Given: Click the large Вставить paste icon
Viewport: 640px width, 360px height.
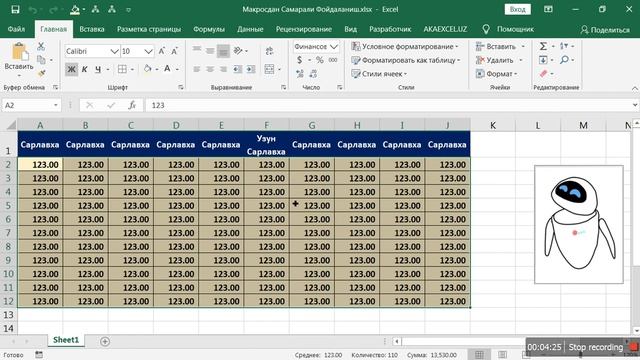Looking at the screenshot, I should coord(19,52).
